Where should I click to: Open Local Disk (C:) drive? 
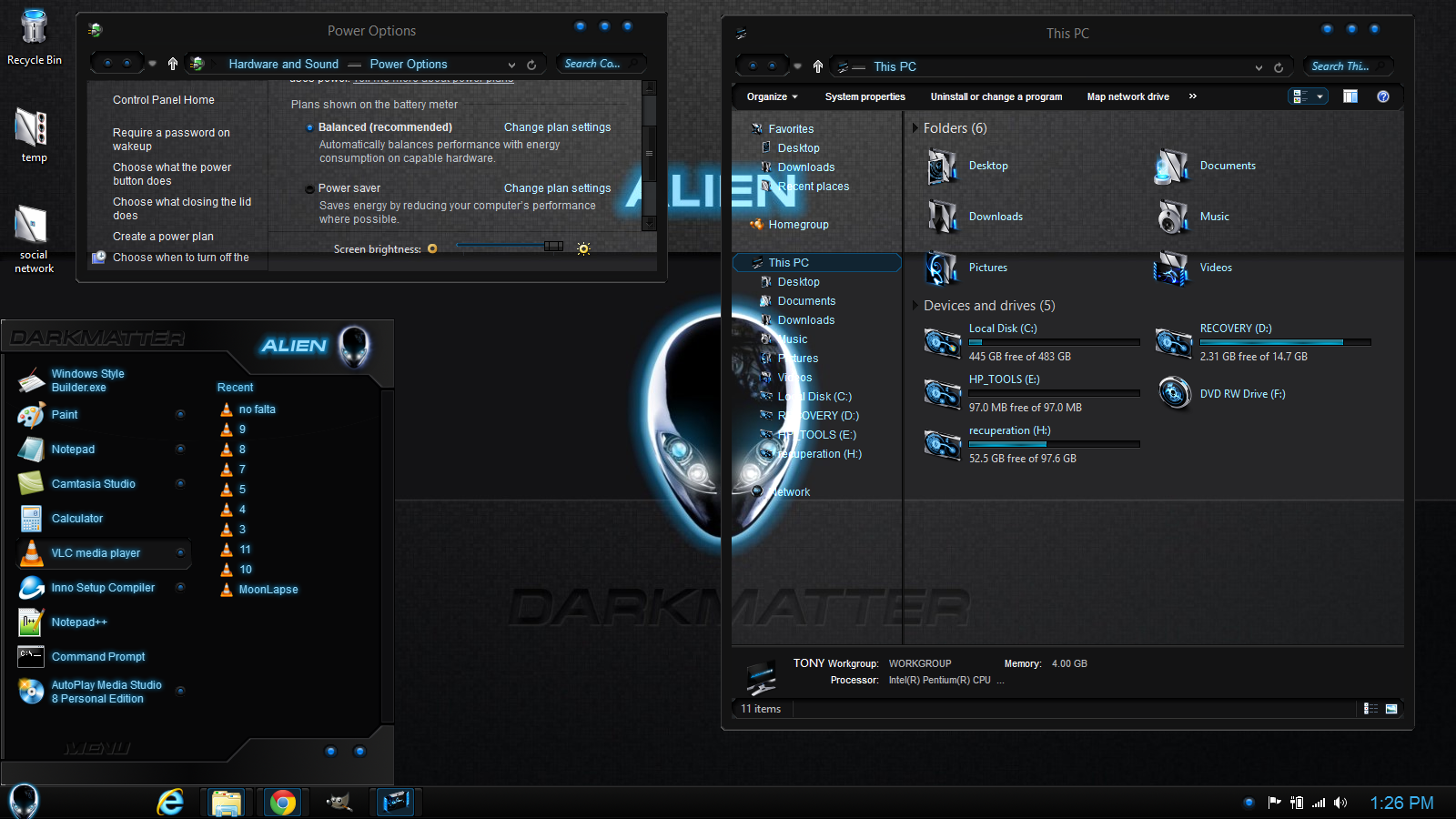point(1031,342)
